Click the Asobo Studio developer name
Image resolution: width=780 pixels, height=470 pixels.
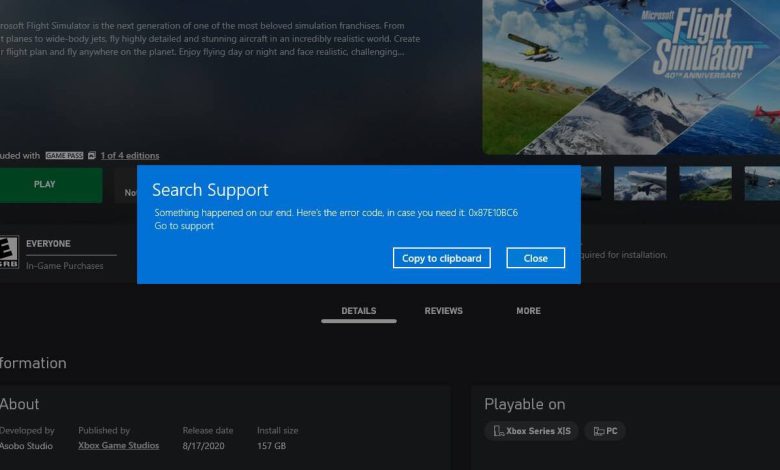pyautogui.click(x=26, y=446)
